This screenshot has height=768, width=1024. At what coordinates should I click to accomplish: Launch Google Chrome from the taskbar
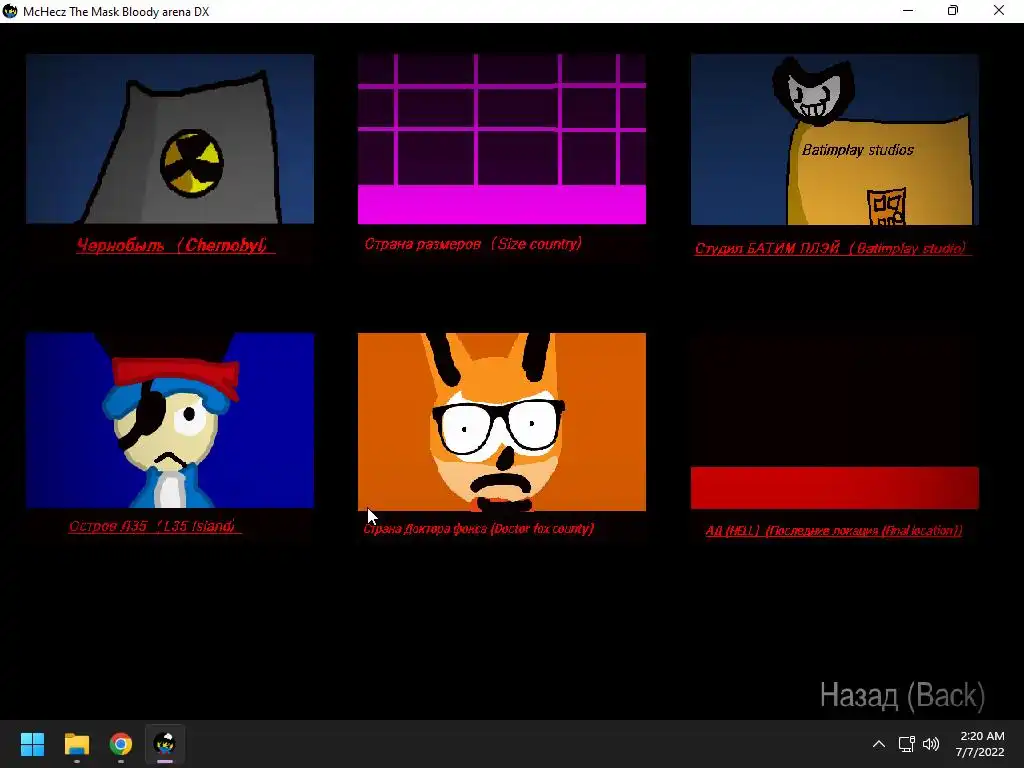pyautogui.click(x=121, y=744)
